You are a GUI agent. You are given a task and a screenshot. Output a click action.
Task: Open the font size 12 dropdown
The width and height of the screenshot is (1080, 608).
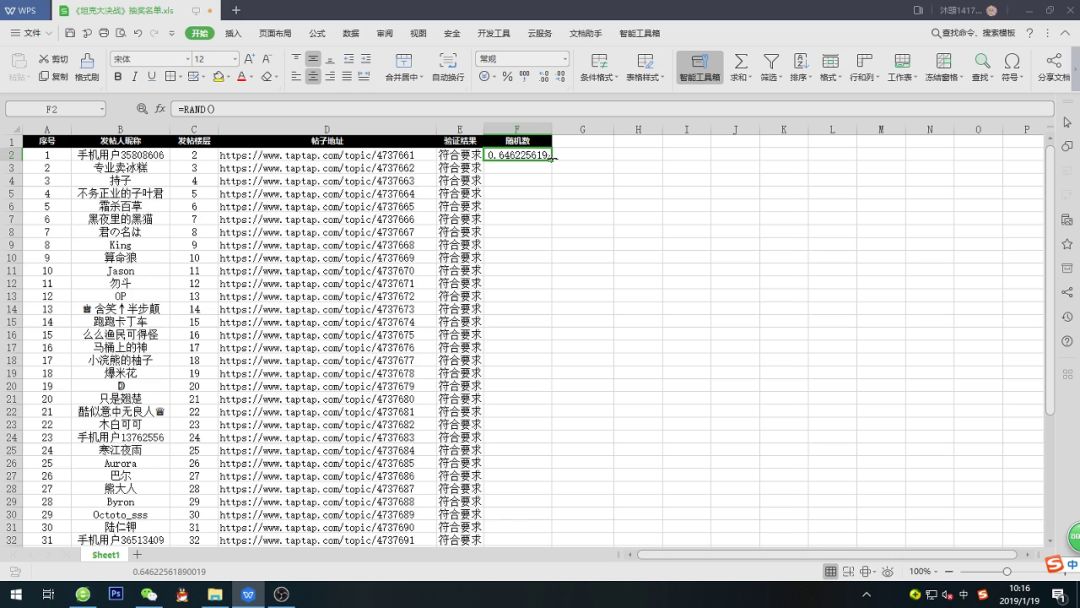pyautogui.click(x=235, y=59)
